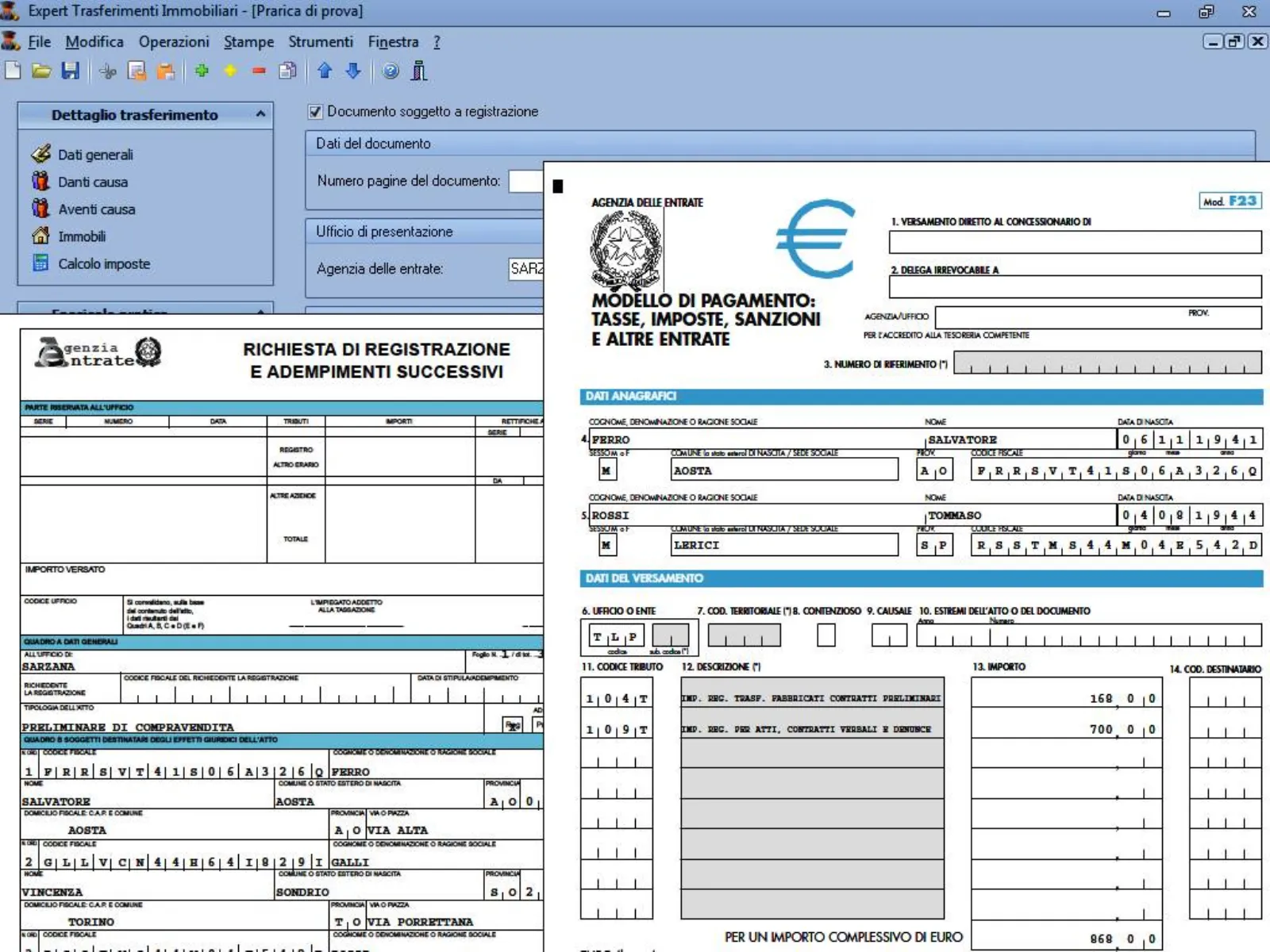This screenshot has height=952, width=1270.
Task: Click the Paste clipboard icon
Action: pyautogui.click(x=166, y=71)
